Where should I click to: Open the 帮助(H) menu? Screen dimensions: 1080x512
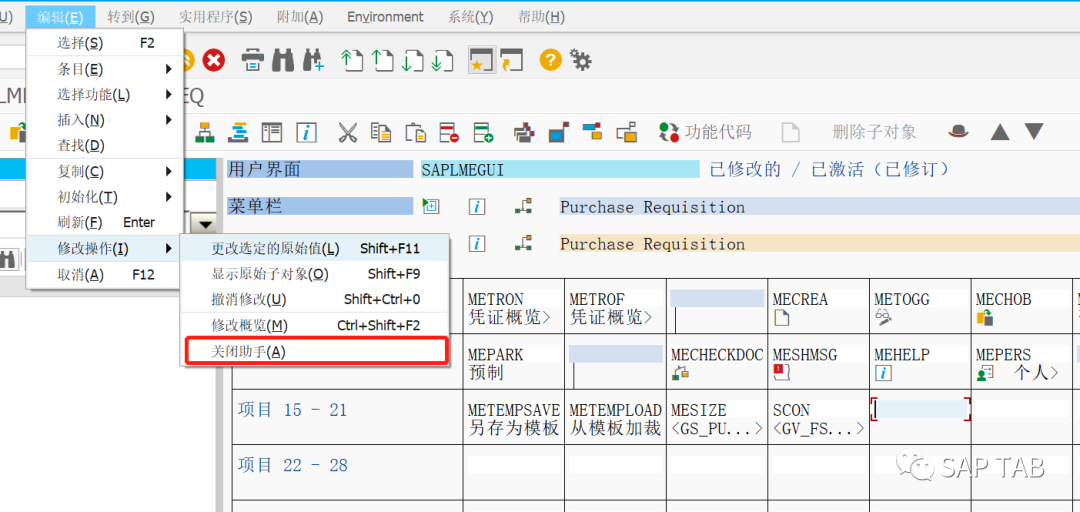point(541,17)
